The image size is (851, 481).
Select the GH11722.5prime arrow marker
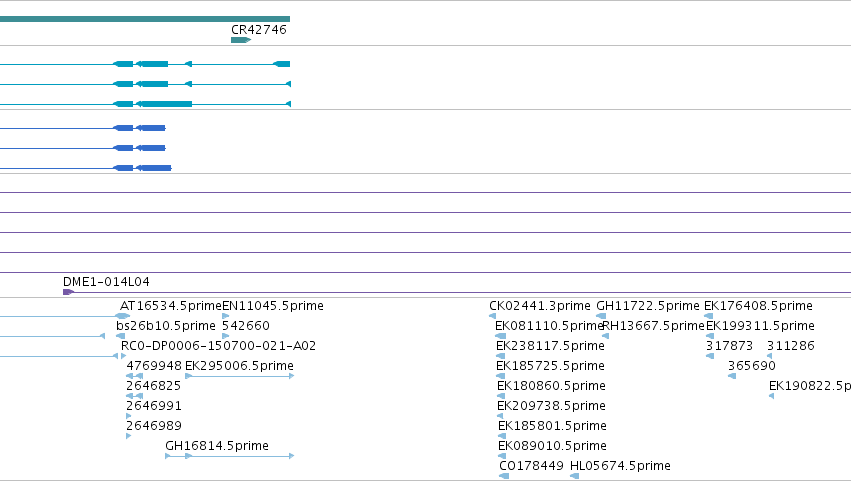pyautogui.click(x=601, y=316)
